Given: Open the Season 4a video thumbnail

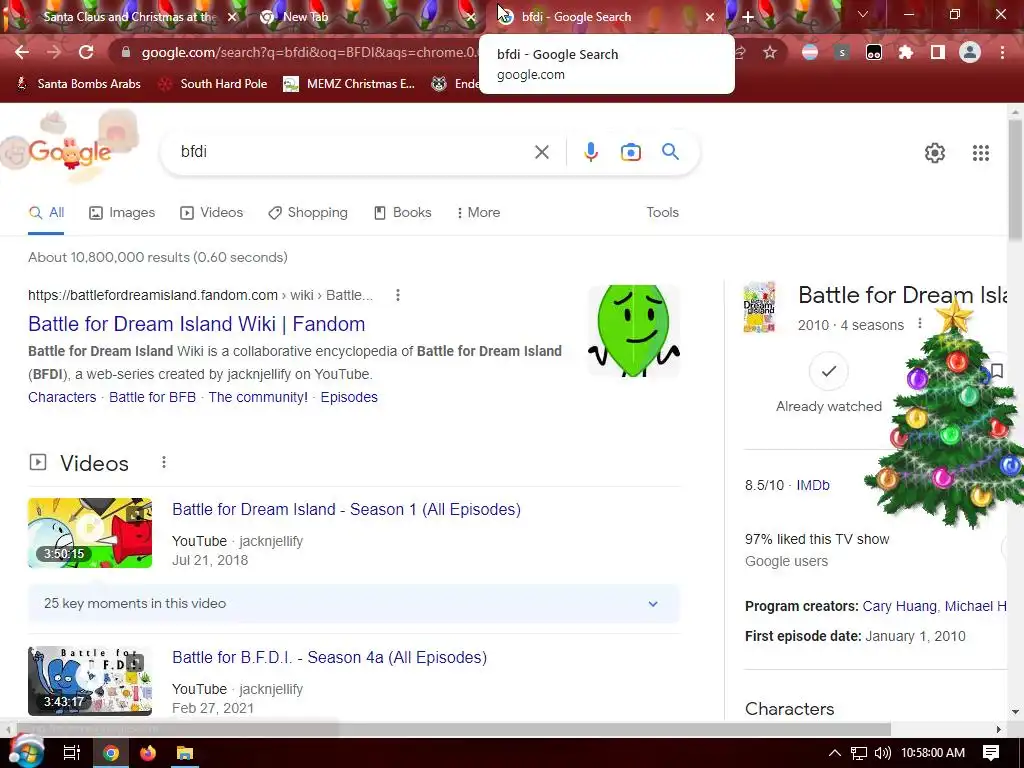Looking at the screenshot, I should click(x=90, y=680).
